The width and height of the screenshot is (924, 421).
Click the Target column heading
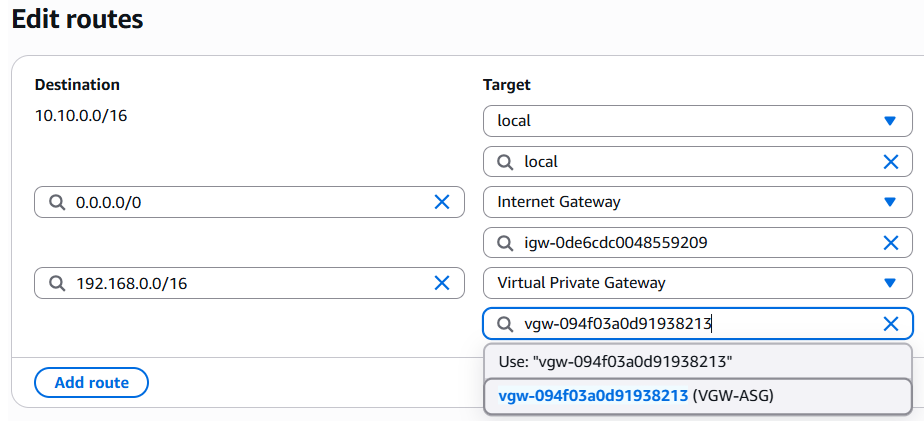click(507, 85)
